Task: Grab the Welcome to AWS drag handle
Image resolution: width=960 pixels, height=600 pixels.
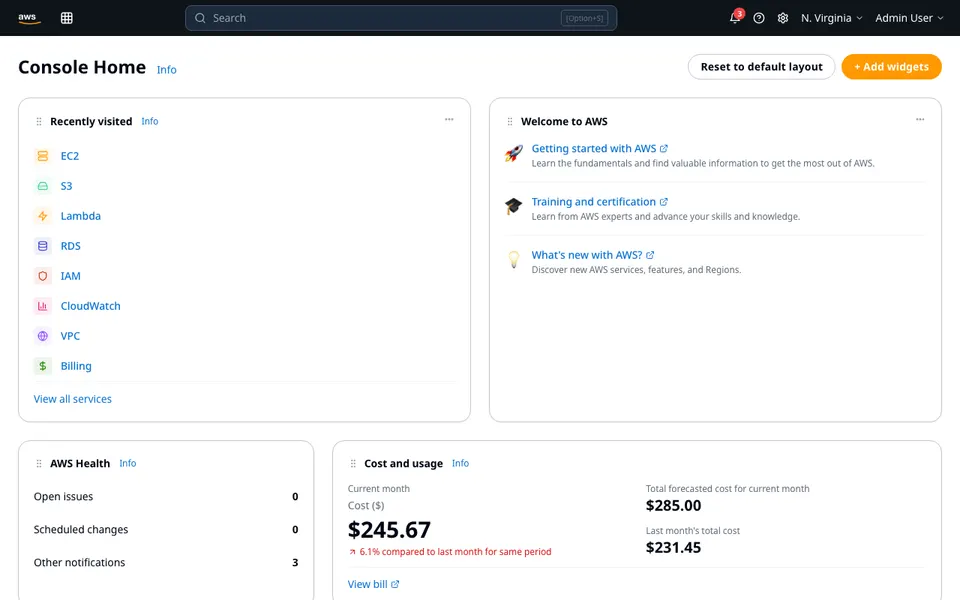Action: (x=510, y=122)
